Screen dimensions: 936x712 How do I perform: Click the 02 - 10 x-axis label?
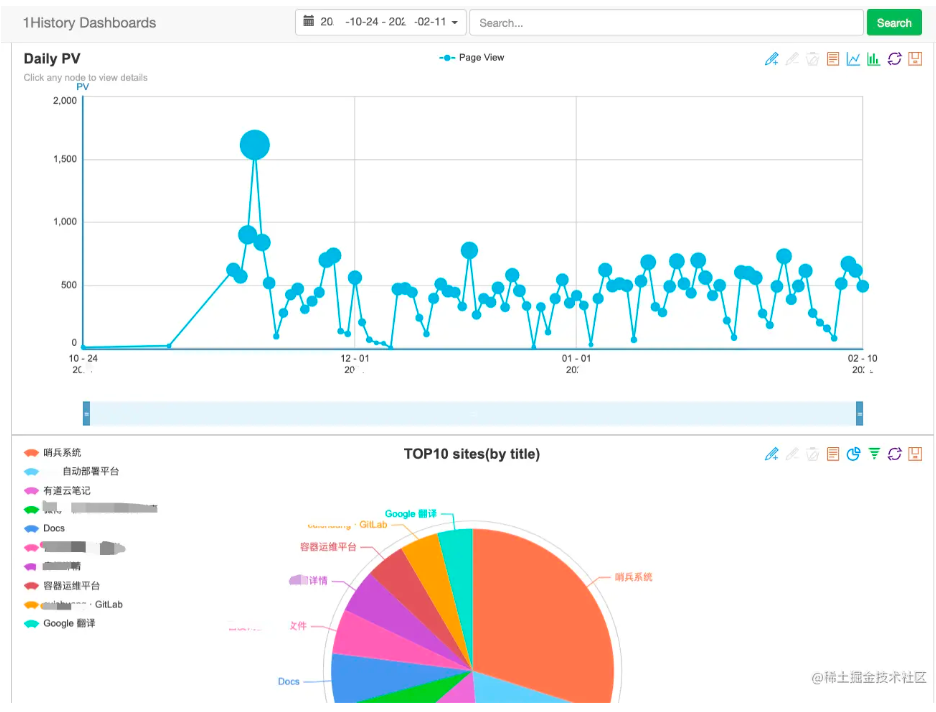click(862, 359)
